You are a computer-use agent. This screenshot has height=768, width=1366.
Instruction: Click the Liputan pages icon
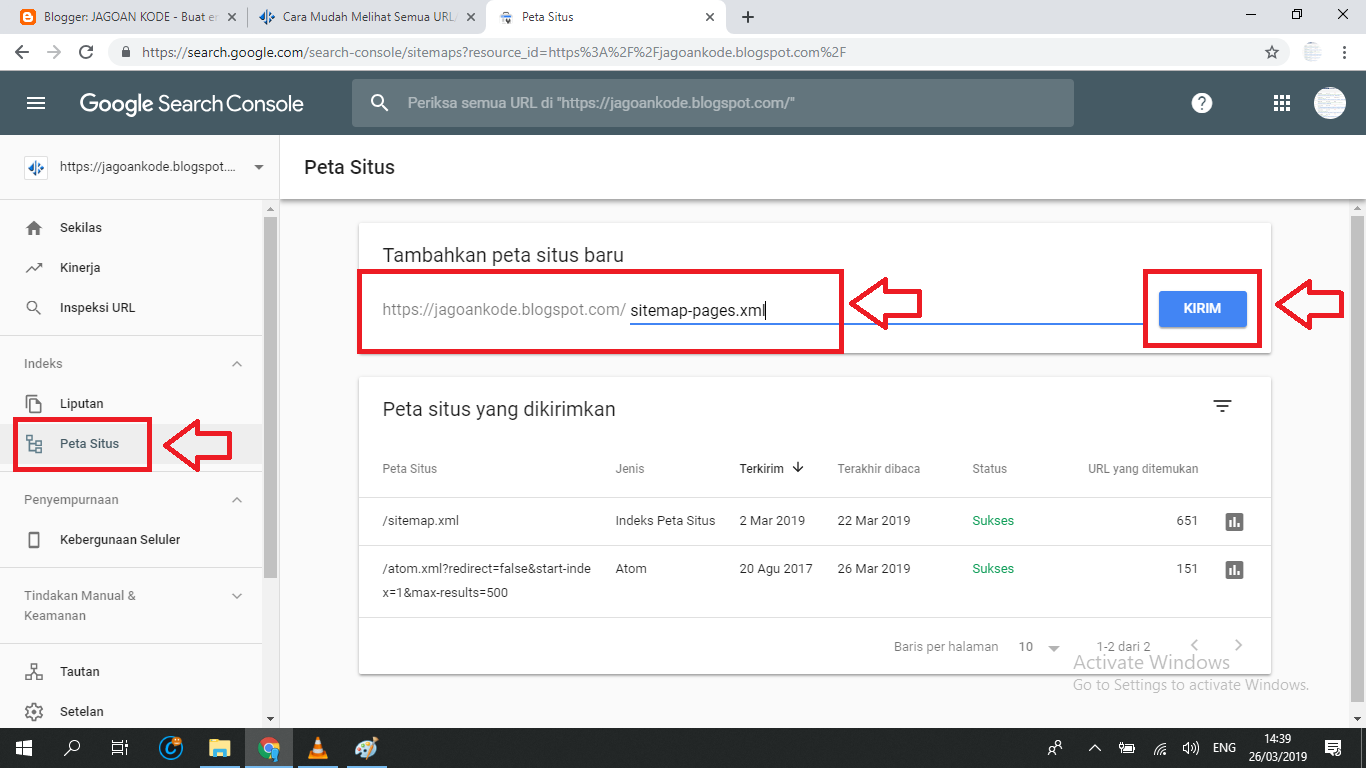[x=34, y=404]
